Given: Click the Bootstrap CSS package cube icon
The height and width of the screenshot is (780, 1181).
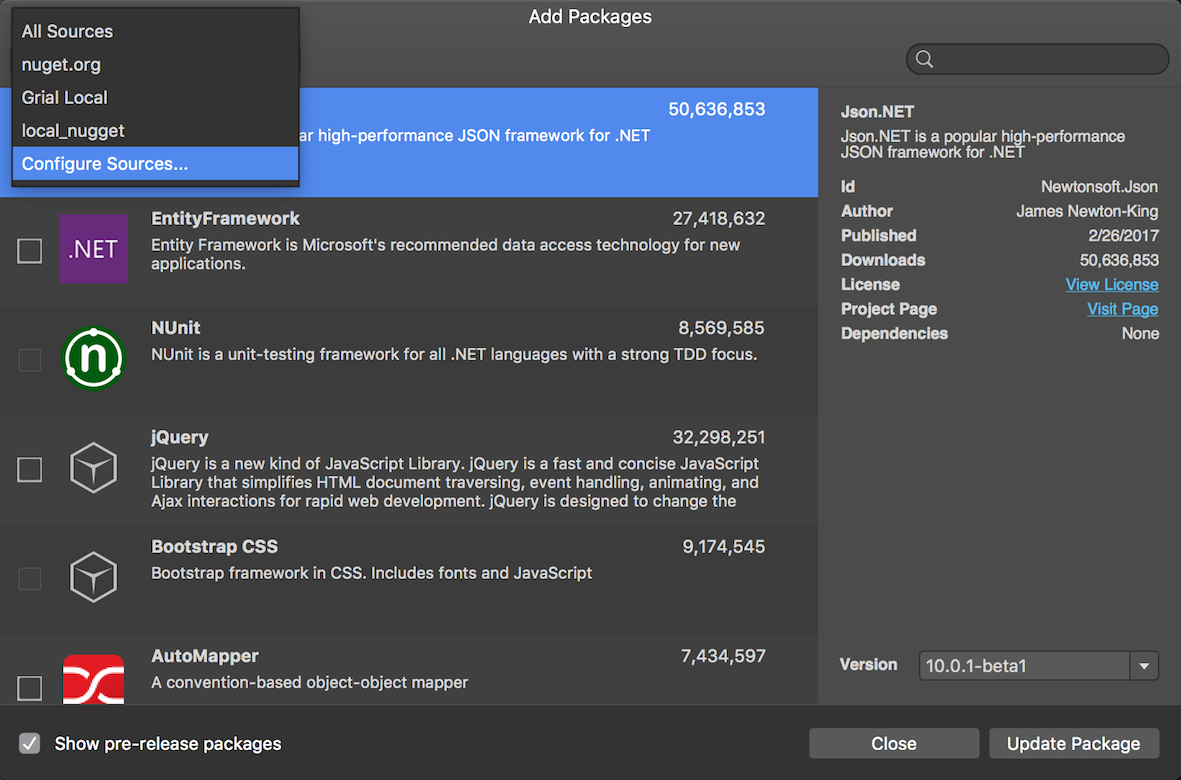Looking at the screenshot, I should pyautogui.click(x=93, y=576).
